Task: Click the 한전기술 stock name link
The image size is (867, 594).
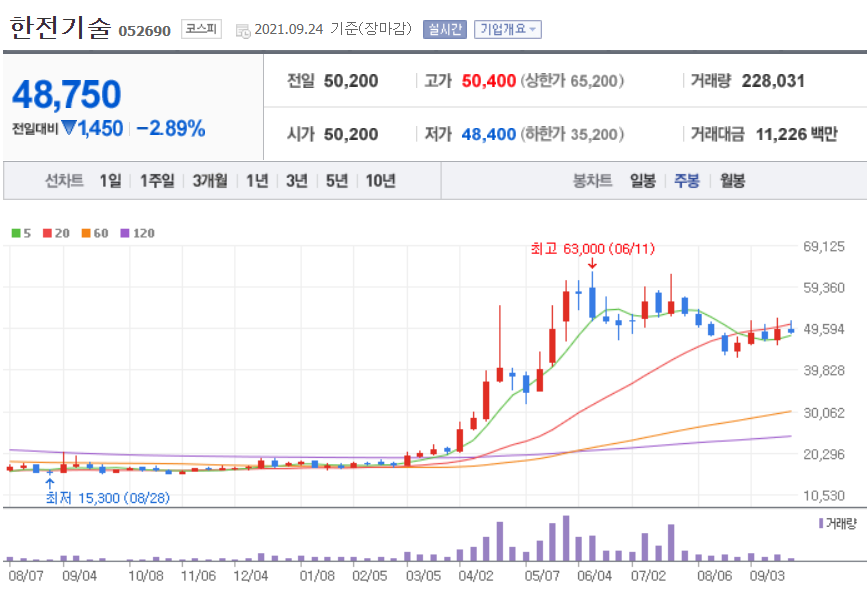Action: pos(61,28)
